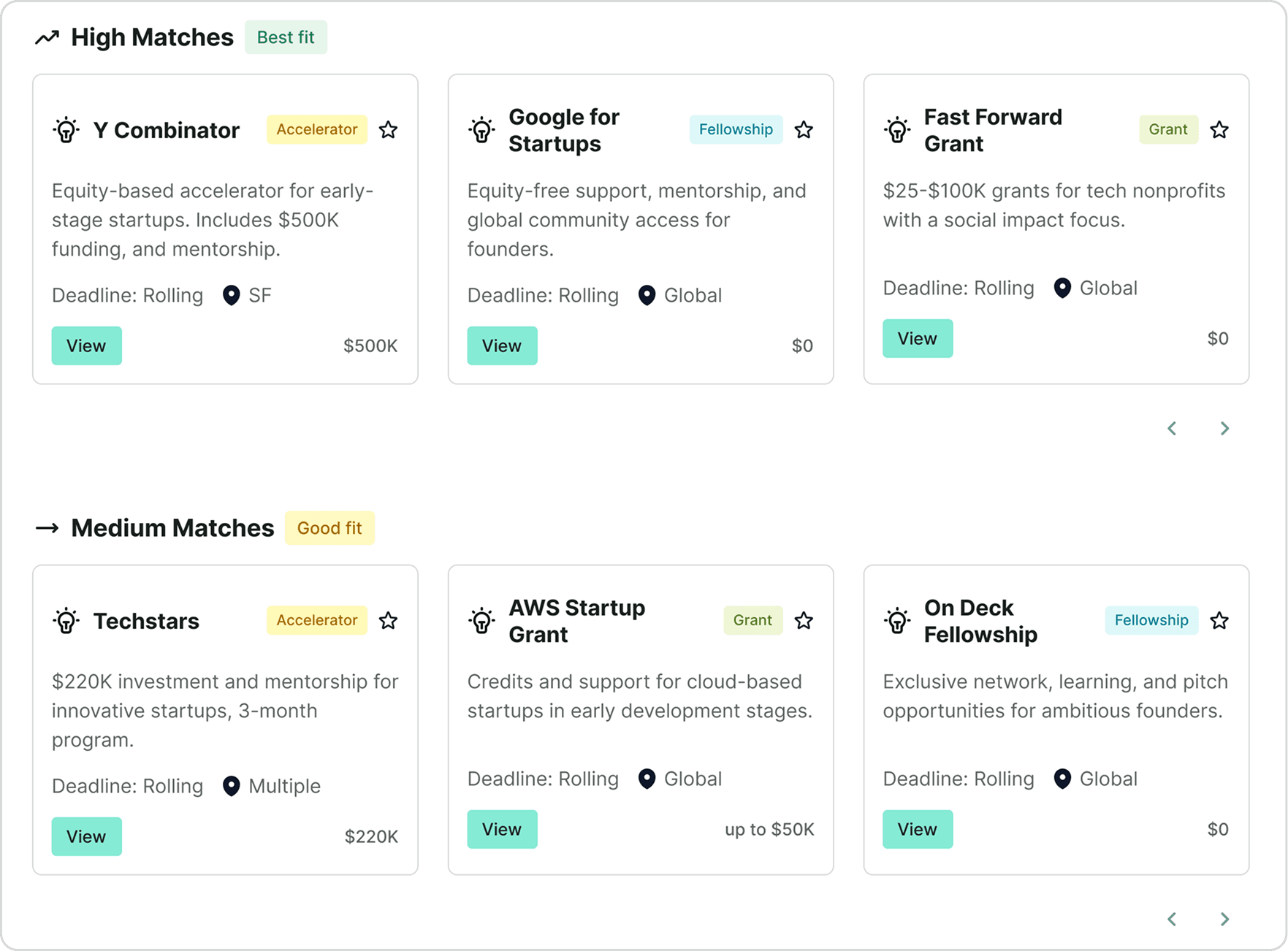Go to previous High Matches page
The width and height of the screenshot is (1288, 951).
(x=1172, y=429)
